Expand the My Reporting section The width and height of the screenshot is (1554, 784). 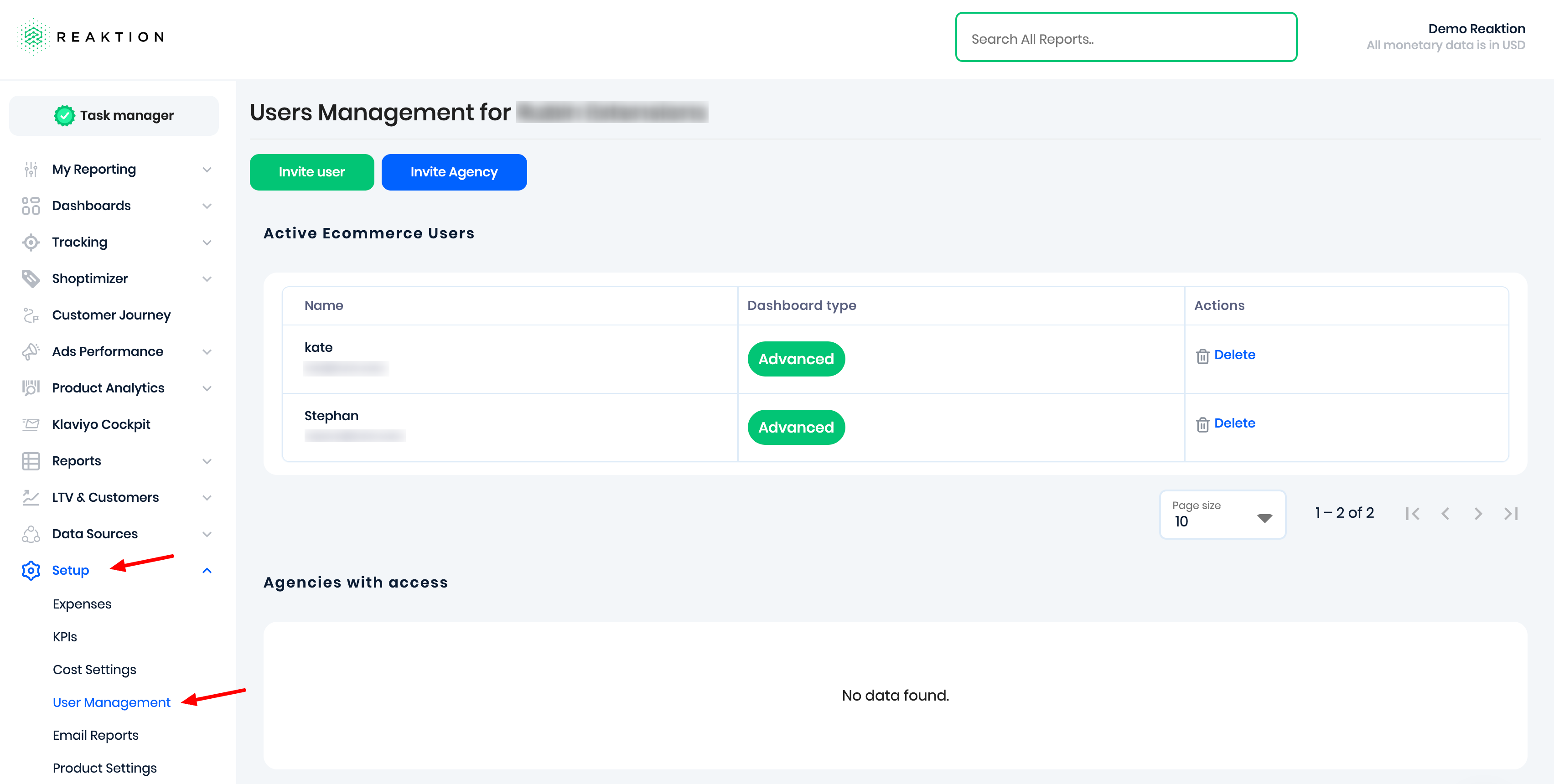[x=207, y=170]
